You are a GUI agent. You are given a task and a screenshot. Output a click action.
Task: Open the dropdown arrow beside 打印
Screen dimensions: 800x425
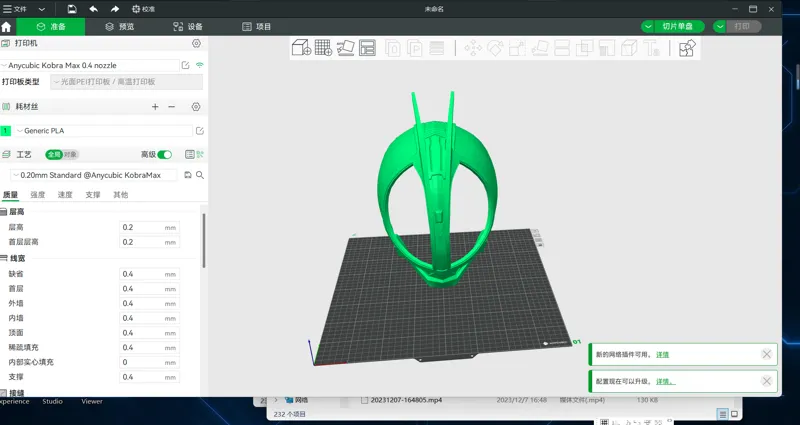[720, 27]
